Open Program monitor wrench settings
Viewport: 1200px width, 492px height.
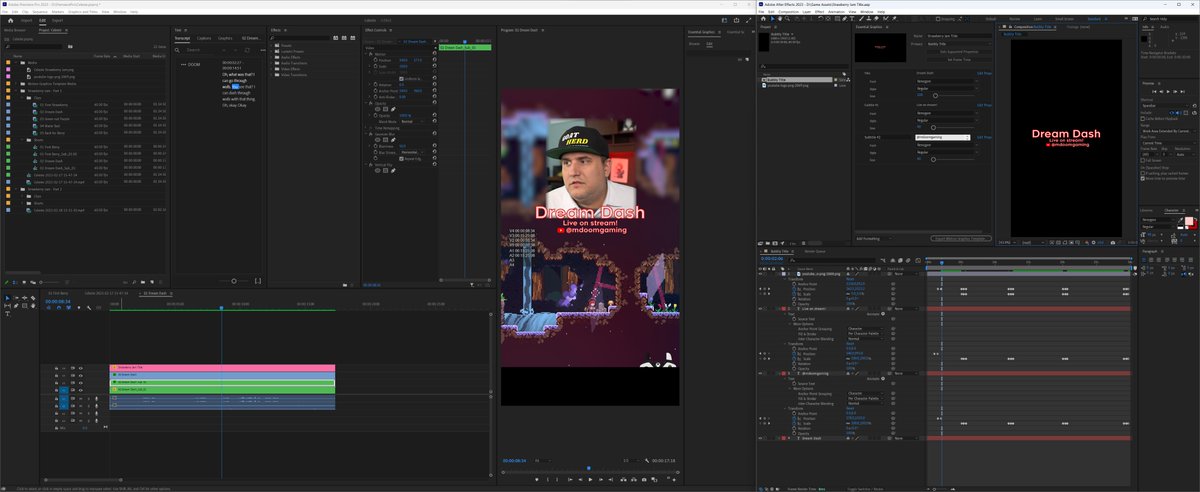point(647,461)
